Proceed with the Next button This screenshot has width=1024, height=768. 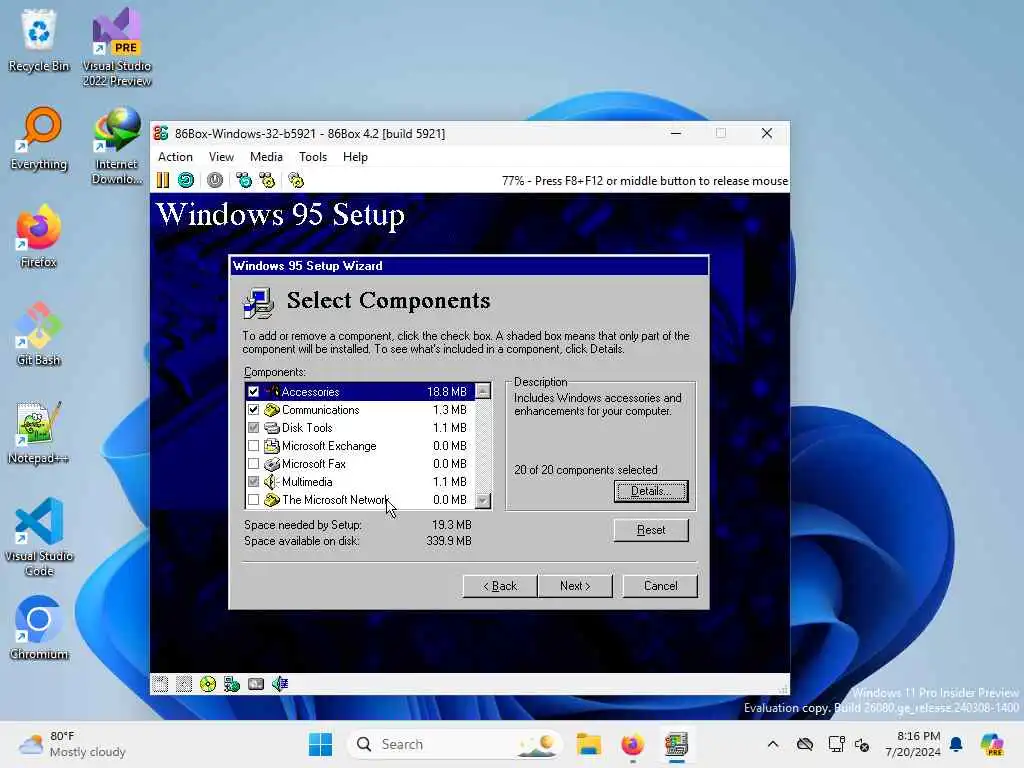(x=575, y=586)
